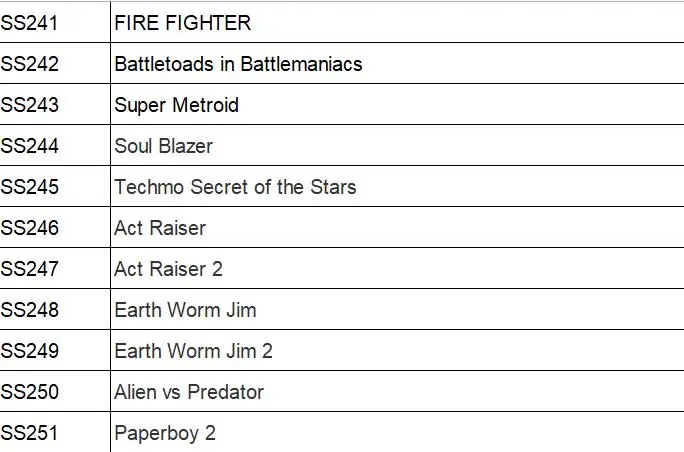Select the first Act Raiser cell
Viewport: 684px width, 452px height.
point(160,228)
